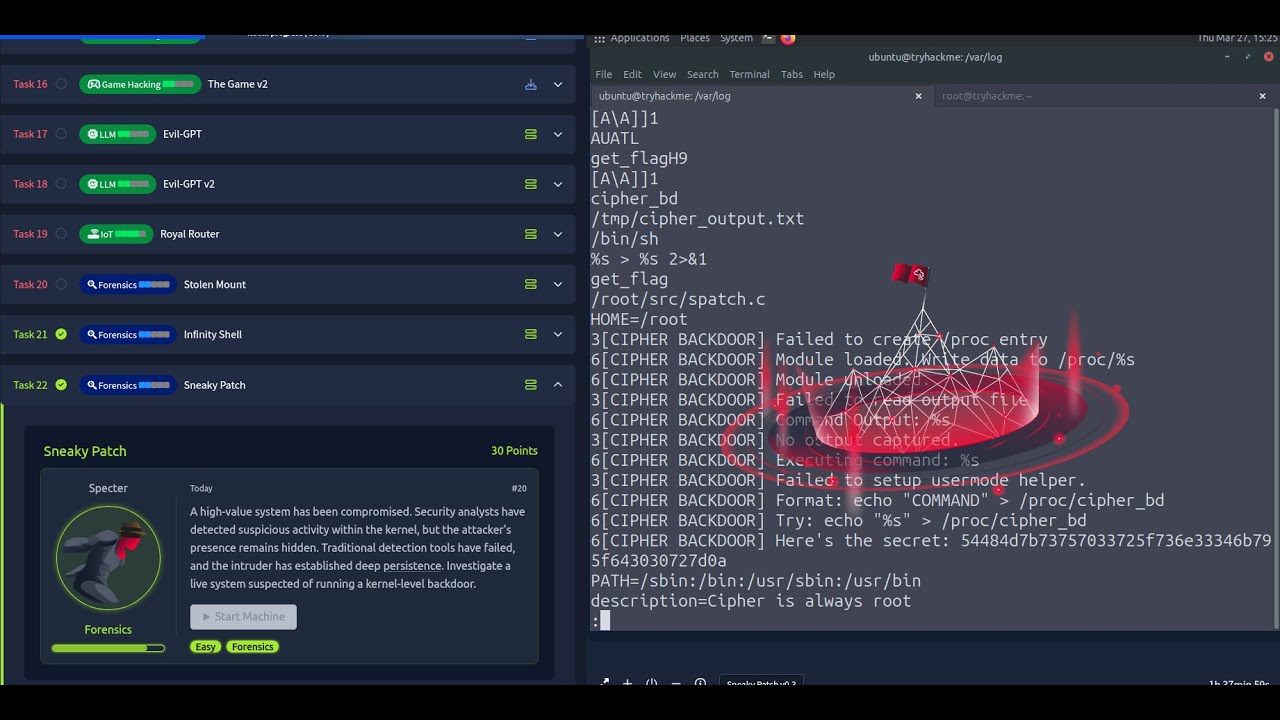1280x720 pixels.
Task: Click IoT category badge on Task 19
Action: click(x=116, y=234)
